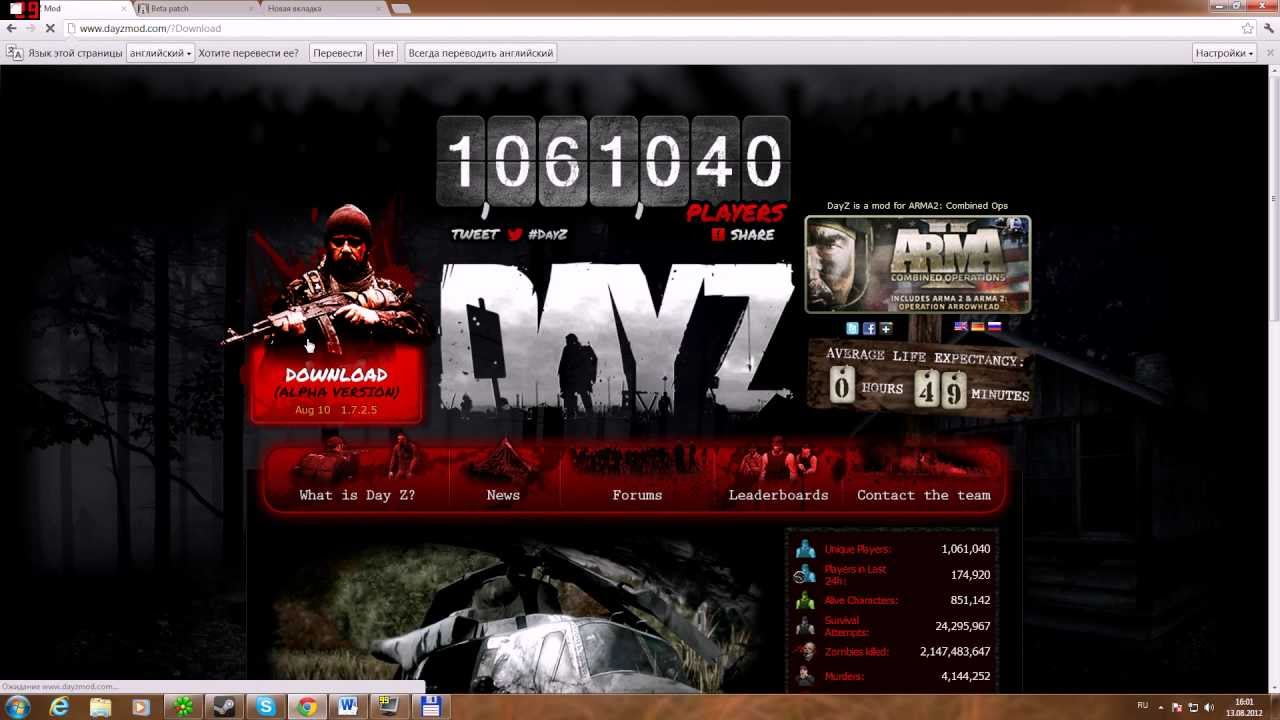The width and height of the screenshot is (1280, 720).
Task: Switch site language with the German flag
Action: coord(978,327)
